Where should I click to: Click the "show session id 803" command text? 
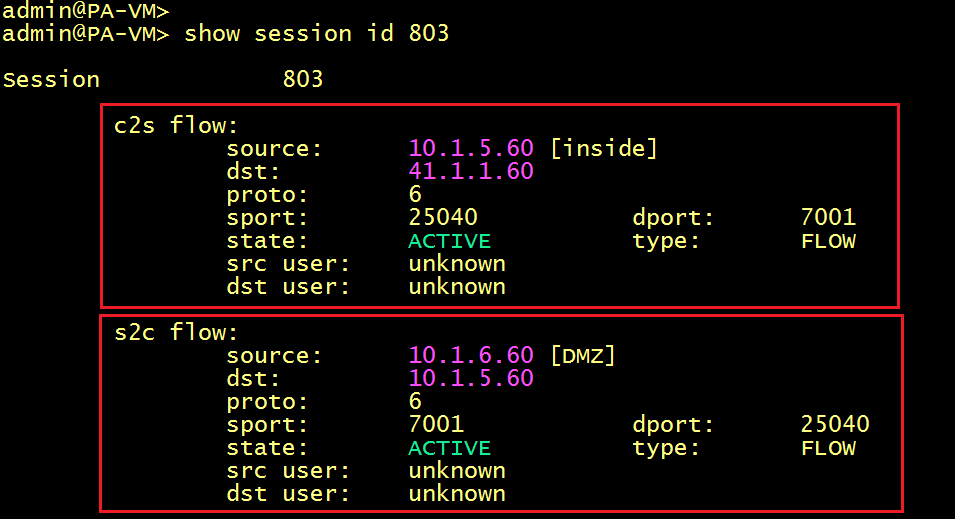pos(317,33)
